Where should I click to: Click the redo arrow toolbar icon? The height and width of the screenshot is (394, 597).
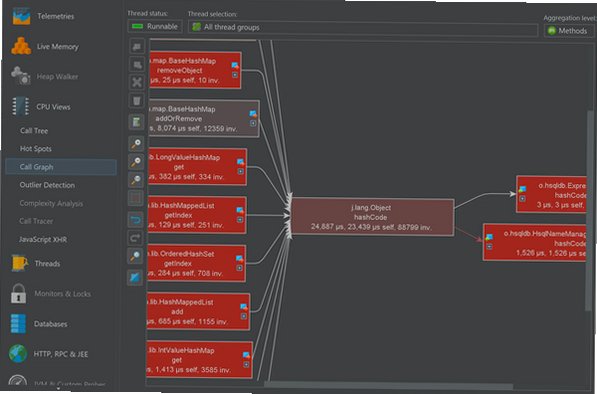point(136,238)
